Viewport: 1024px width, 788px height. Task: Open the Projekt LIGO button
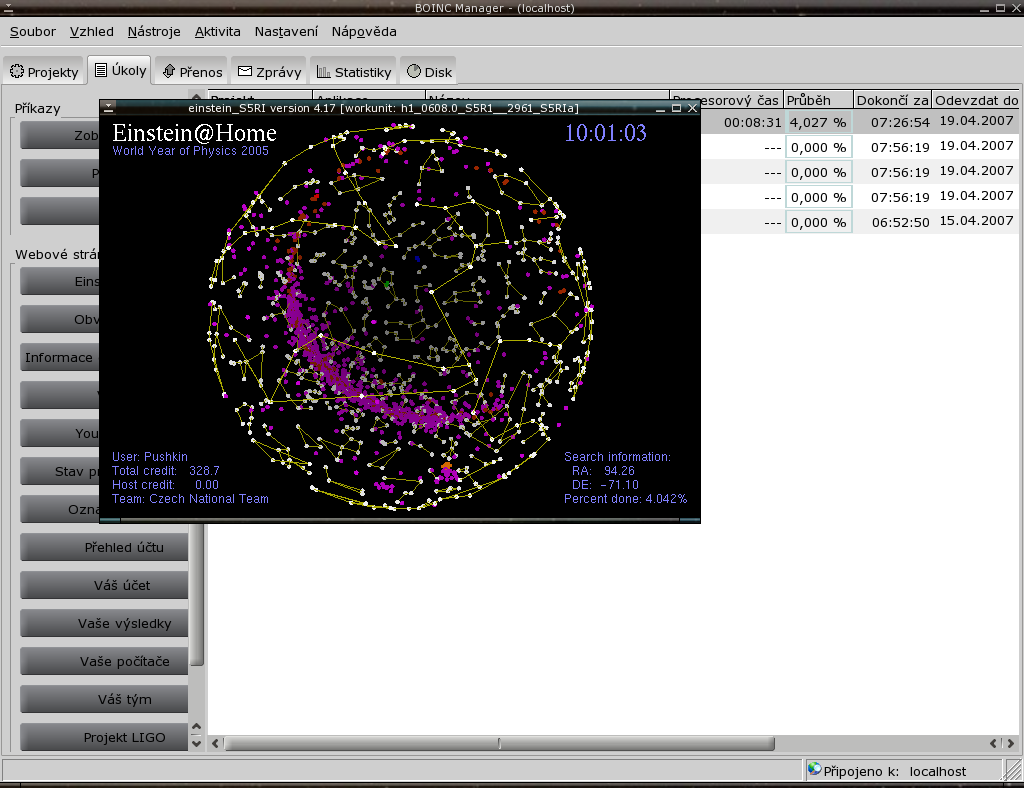point(104,736)
